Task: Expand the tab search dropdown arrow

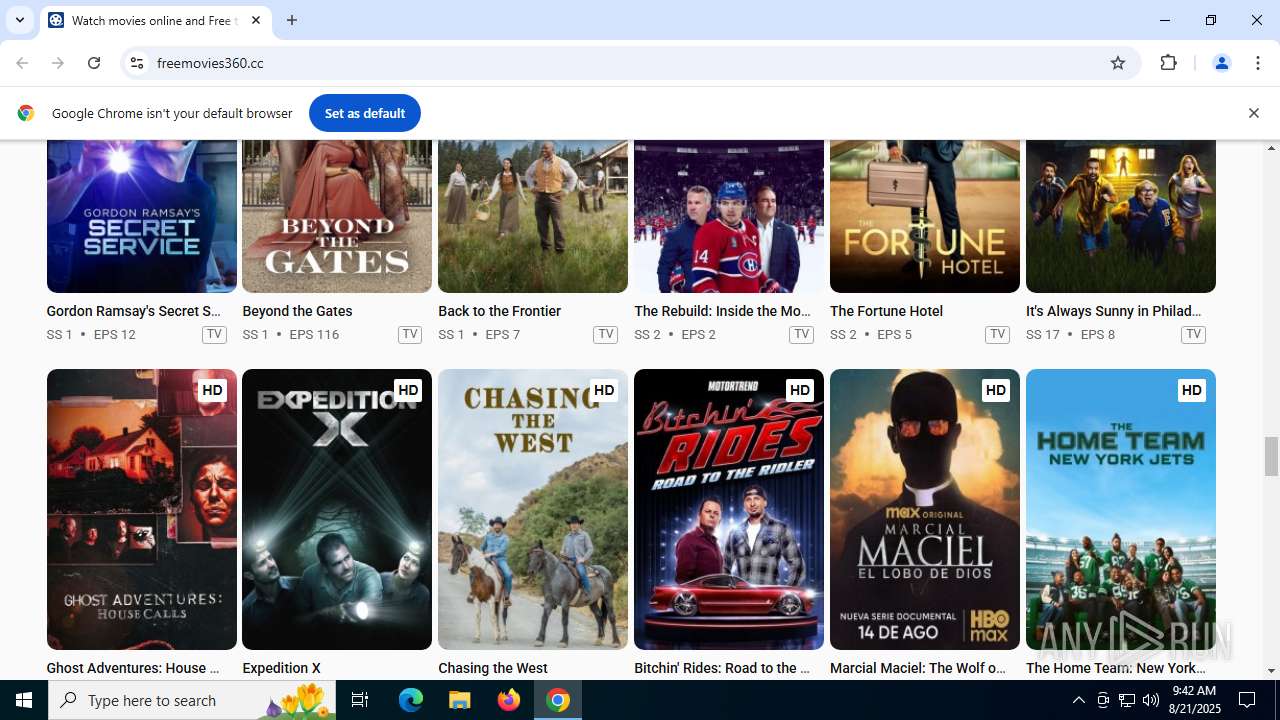Action: coord(20,20)
